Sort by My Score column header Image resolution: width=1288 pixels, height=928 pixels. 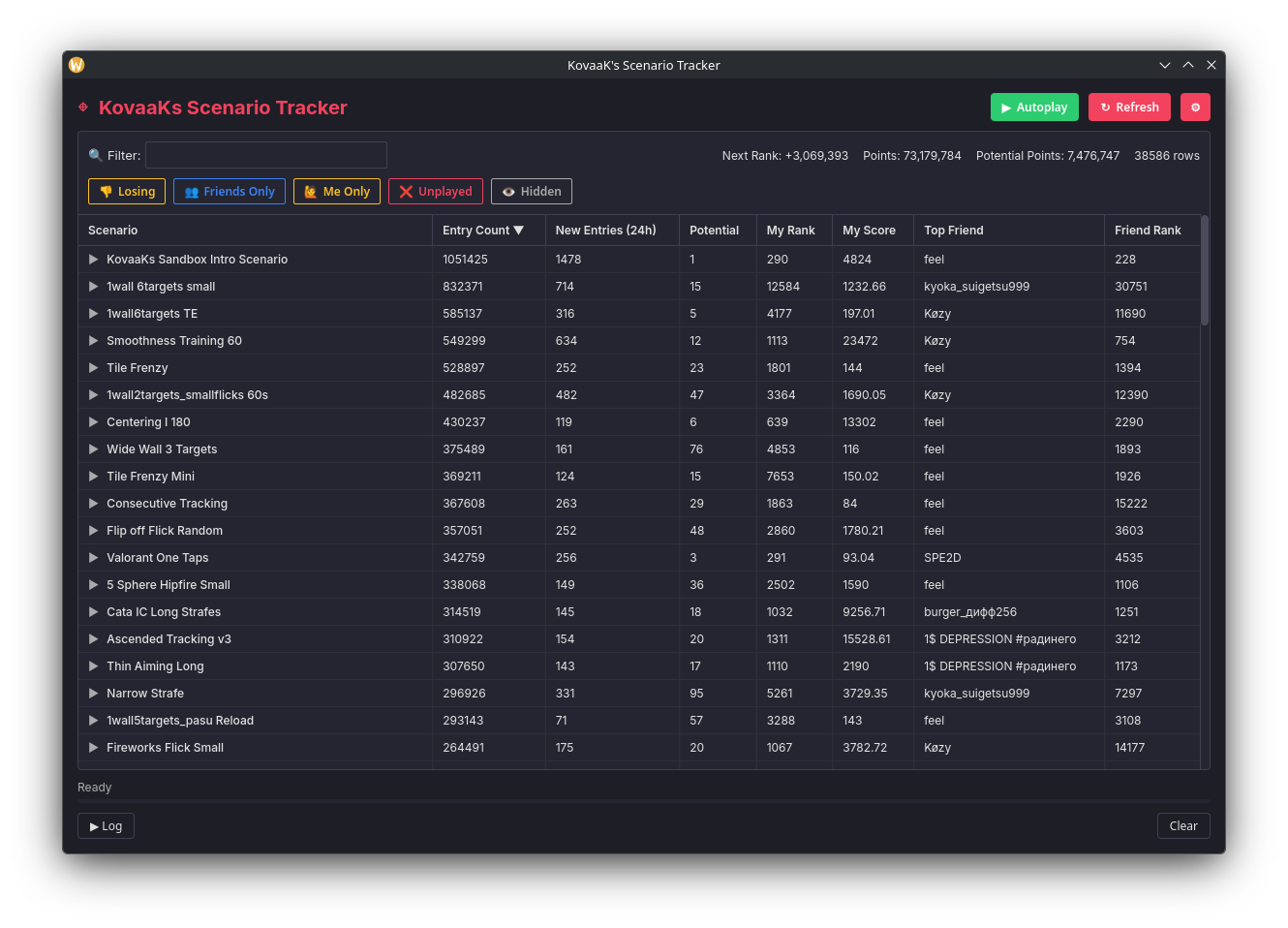pos(873,231)
